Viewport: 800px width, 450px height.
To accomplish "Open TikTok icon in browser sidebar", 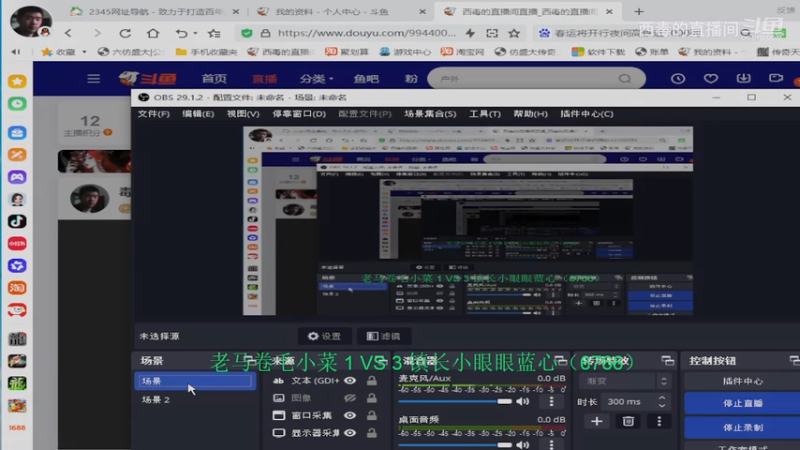I will click(17, 221).
